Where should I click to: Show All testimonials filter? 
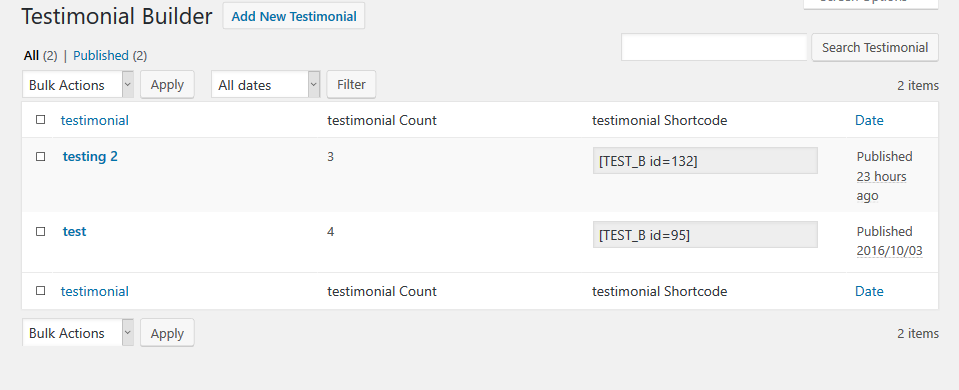click(x=31, y=56)
